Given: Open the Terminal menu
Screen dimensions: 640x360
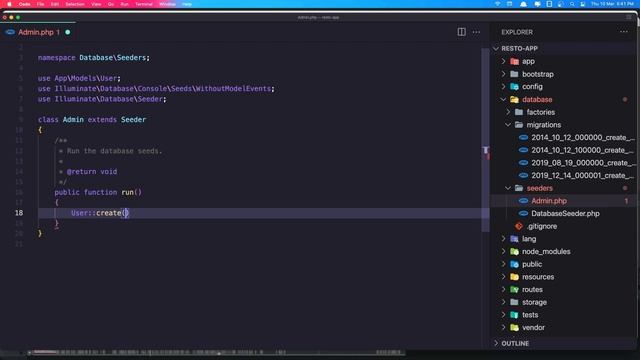Looking at the screenshot, I should point(144,4).
